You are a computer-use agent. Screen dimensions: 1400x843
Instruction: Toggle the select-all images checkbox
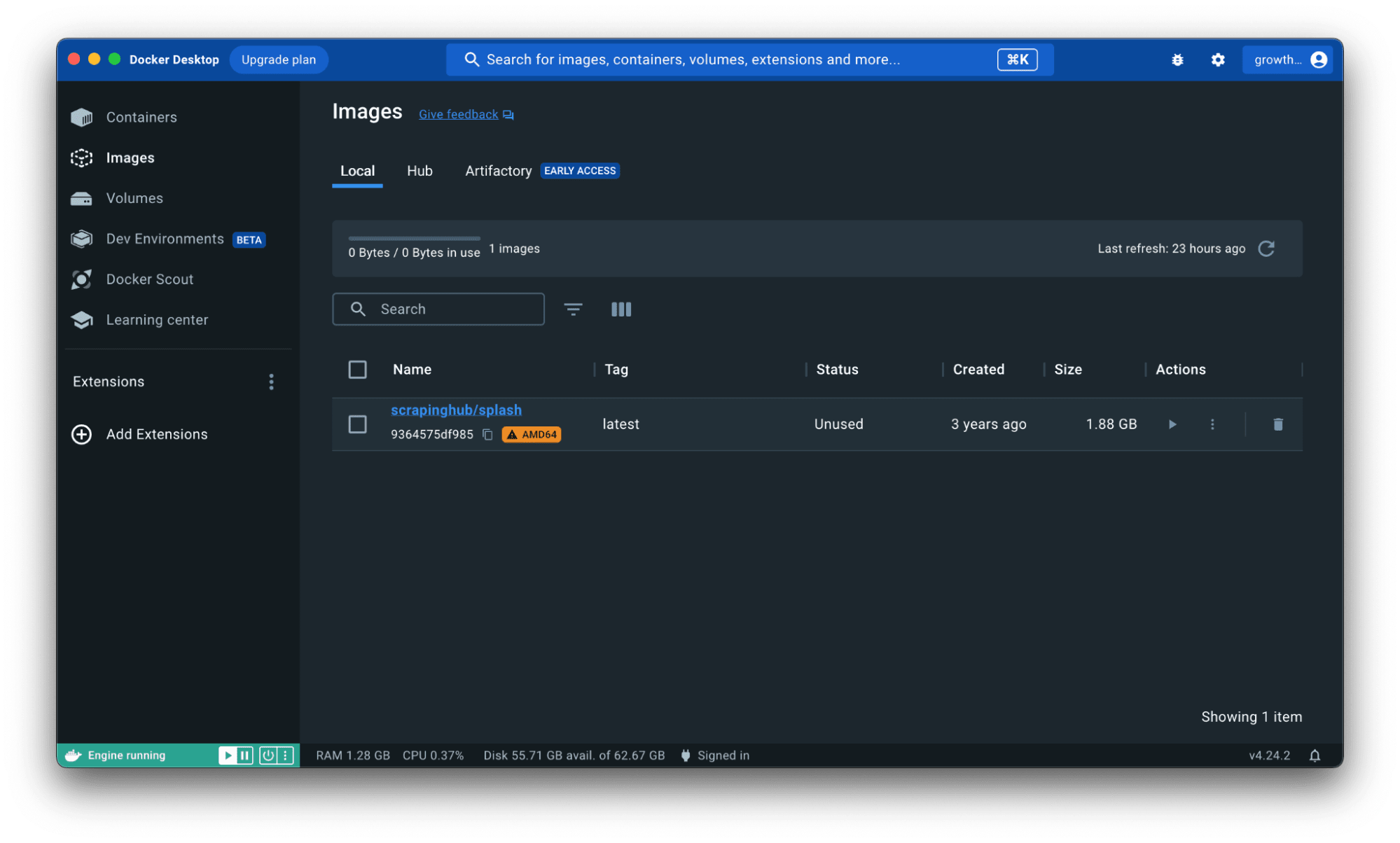click(x=357, y=369)
